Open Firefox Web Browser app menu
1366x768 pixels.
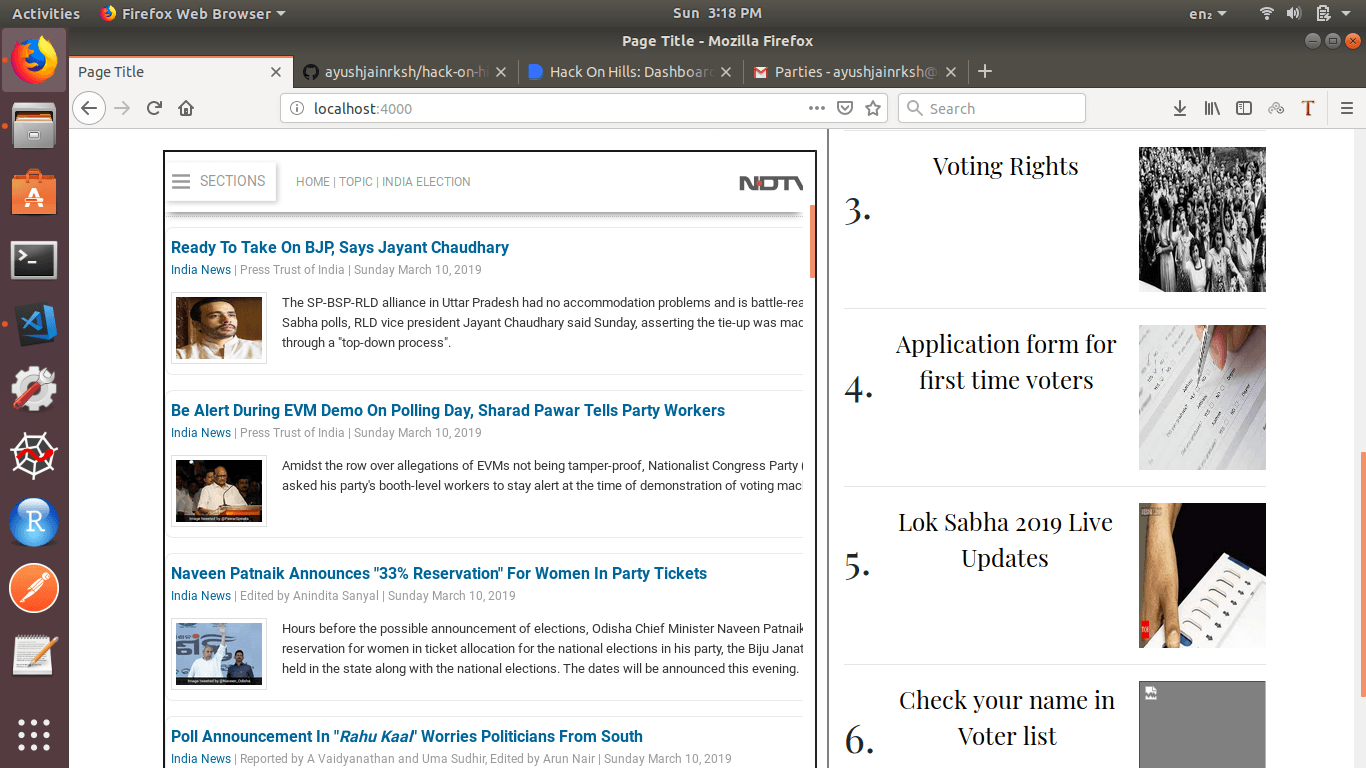coord(193,13)
